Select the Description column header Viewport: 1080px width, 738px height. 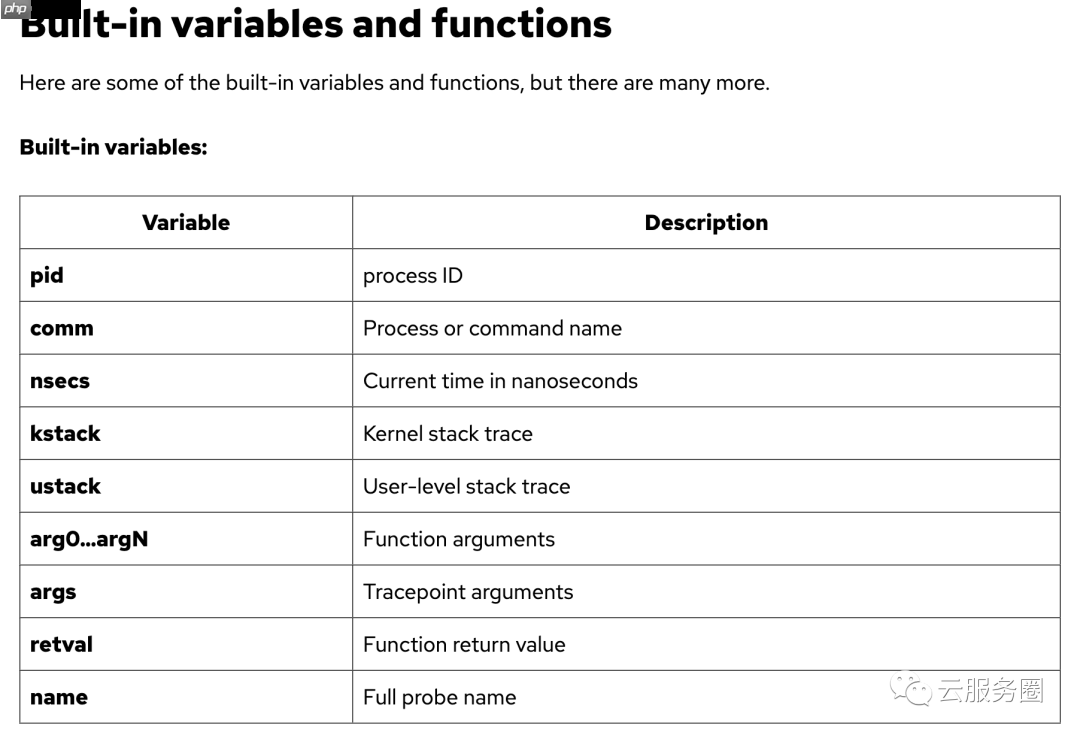tap(706, 222)
